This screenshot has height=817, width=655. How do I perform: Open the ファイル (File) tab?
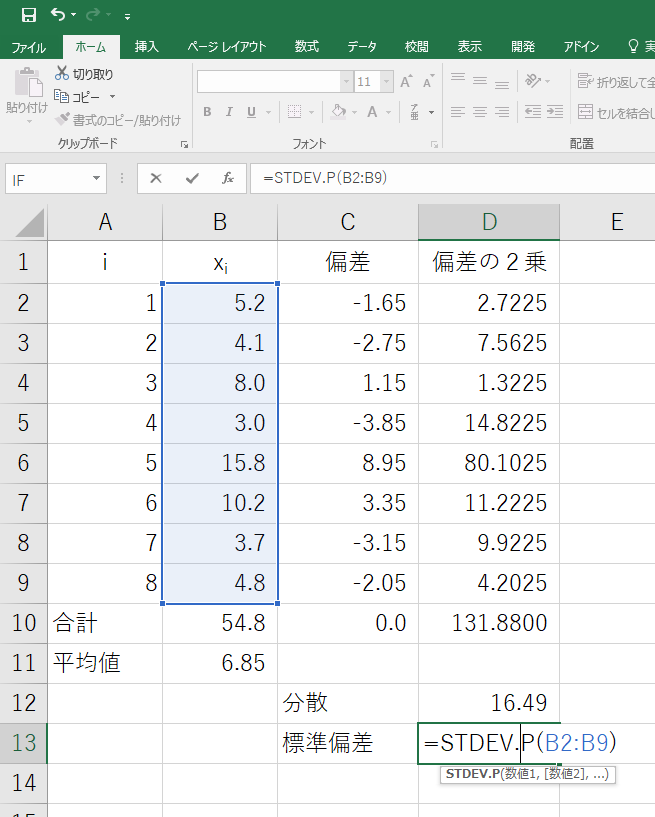tap(29, 47)
